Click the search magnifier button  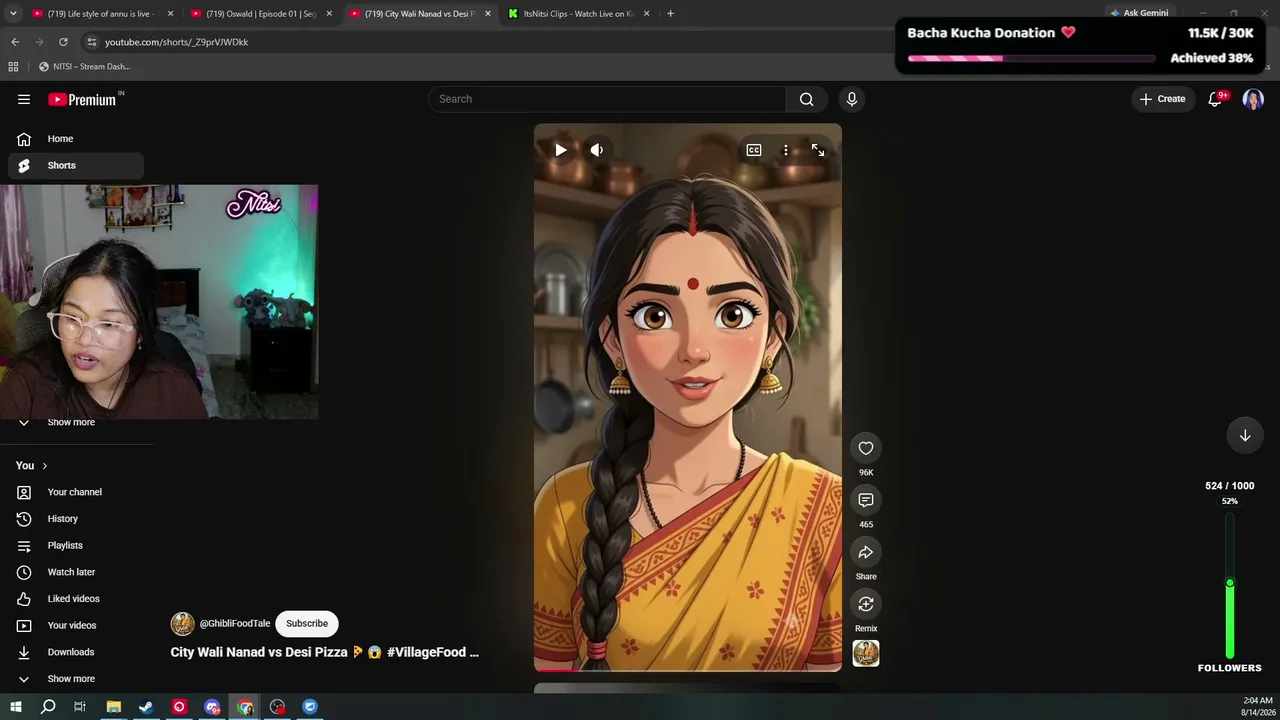pos(806,99)
